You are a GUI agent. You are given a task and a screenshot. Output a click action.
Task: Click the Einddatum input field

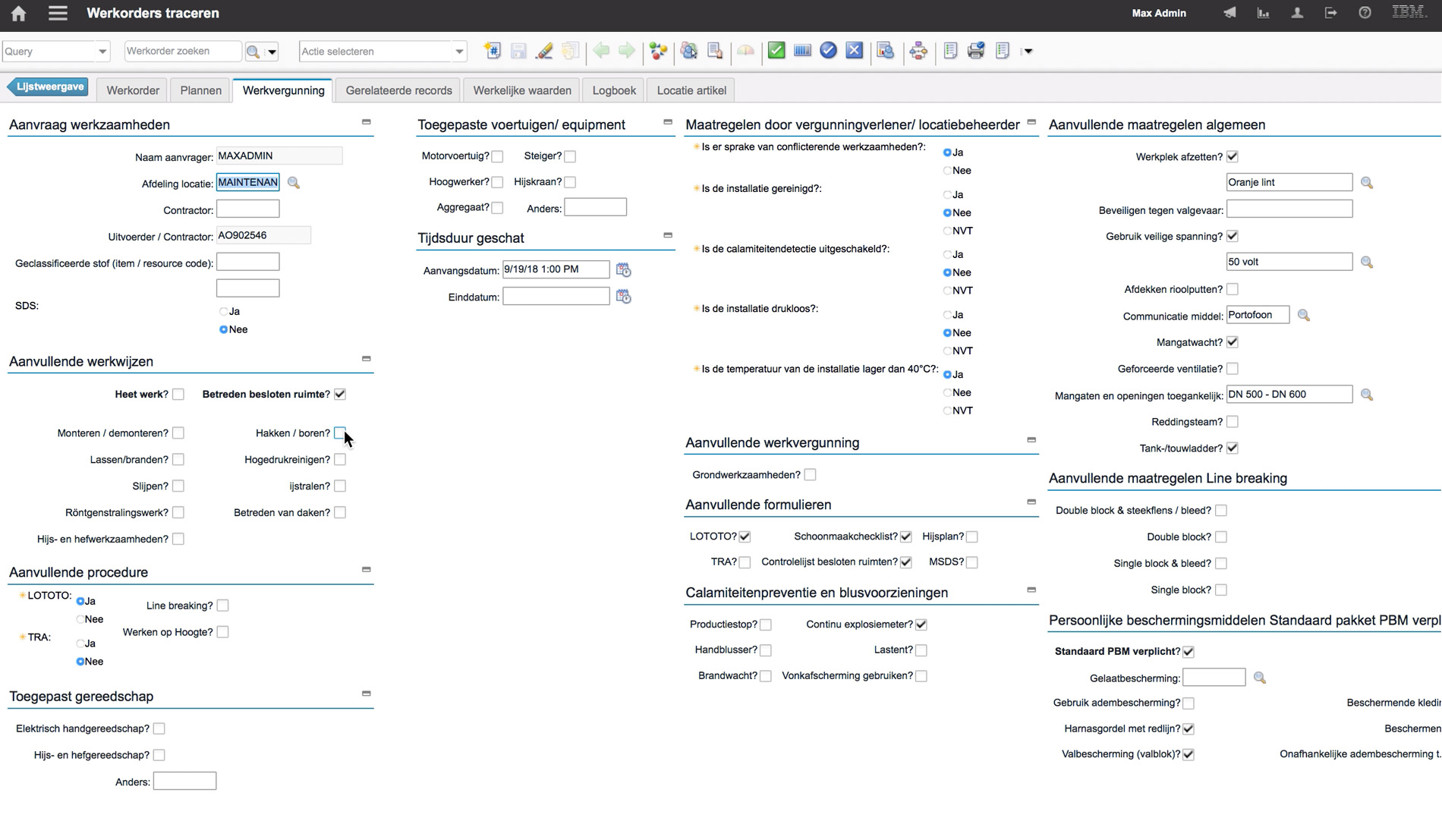coord(556,297)
